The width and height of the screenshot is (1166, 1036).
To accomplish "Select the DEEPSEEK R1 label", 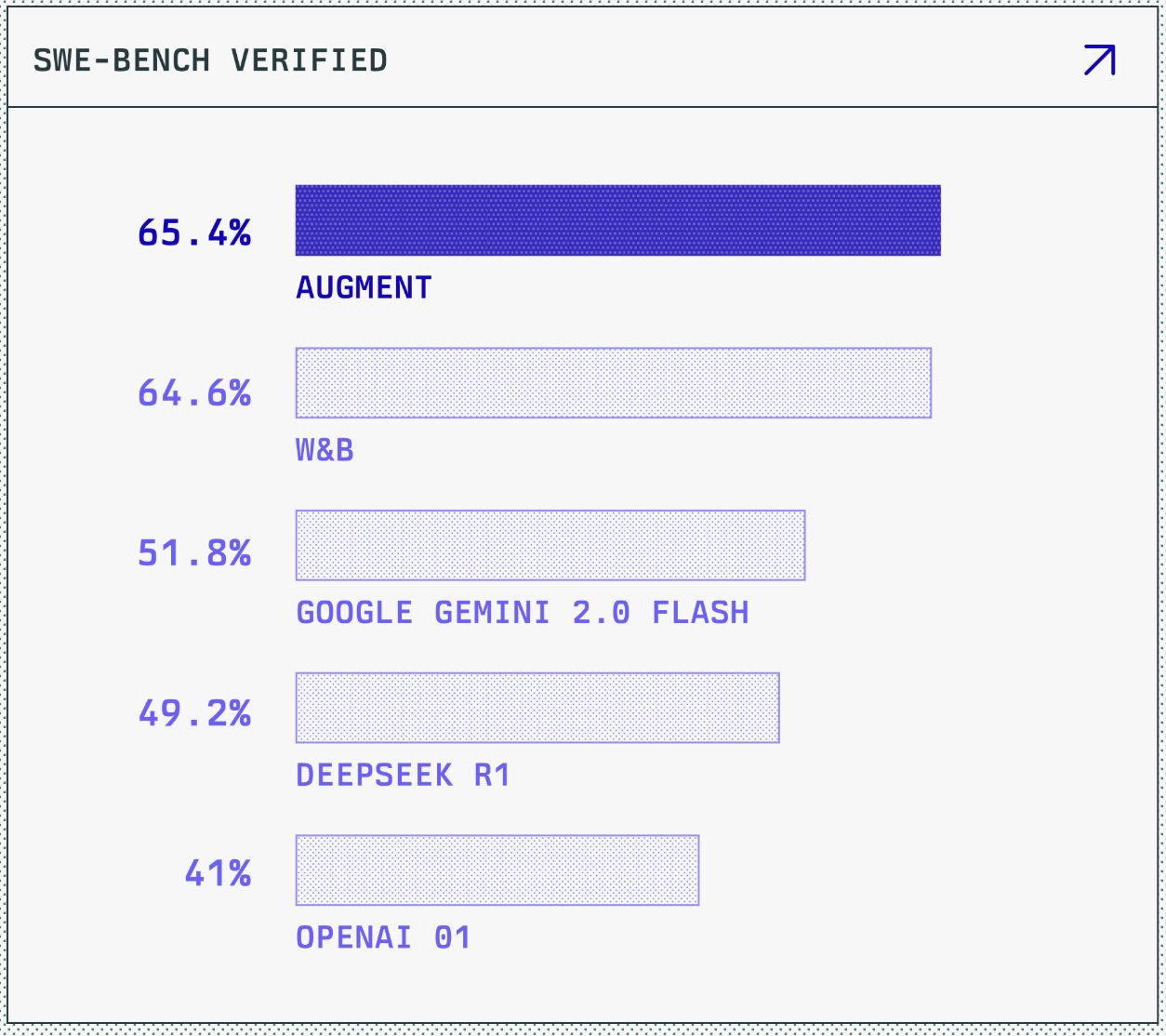I will pyautogui.click(x=403, y=775).
